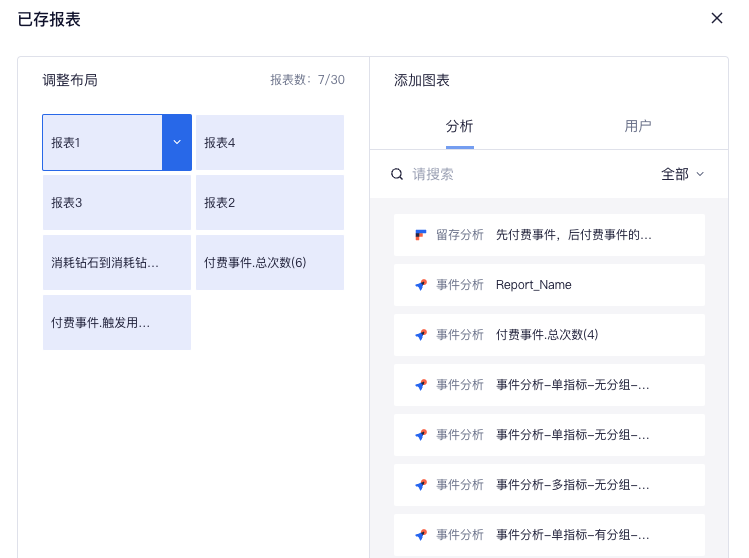Select the 消耗钻石到消耗钻 tile
The width and height of the screenshot is (749, 558).
tap(117, 263)
